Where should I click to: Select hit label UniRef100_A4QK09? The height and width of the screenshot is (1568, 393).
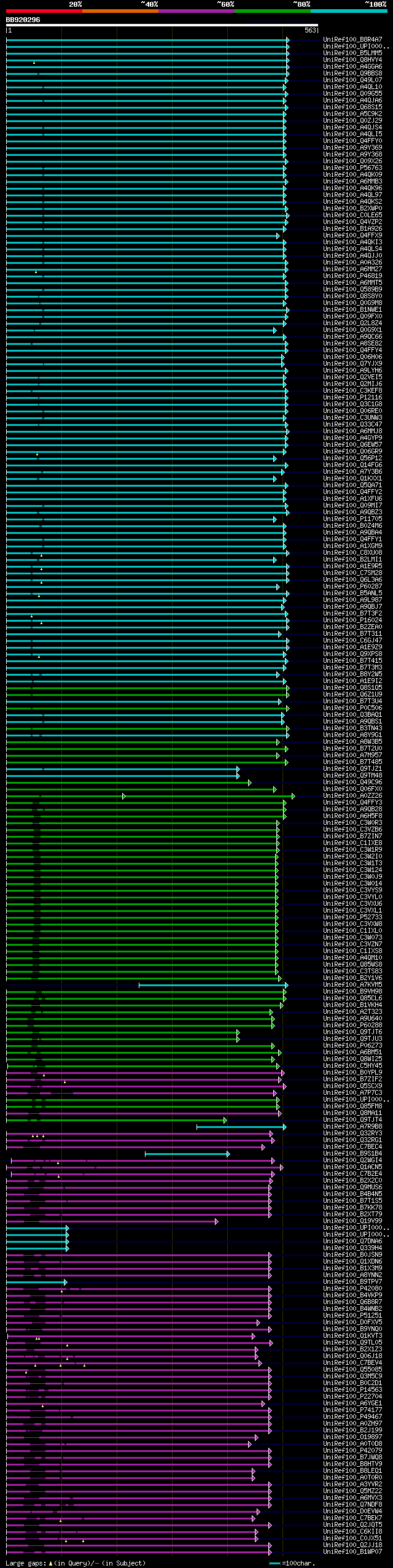click(352, 175)
